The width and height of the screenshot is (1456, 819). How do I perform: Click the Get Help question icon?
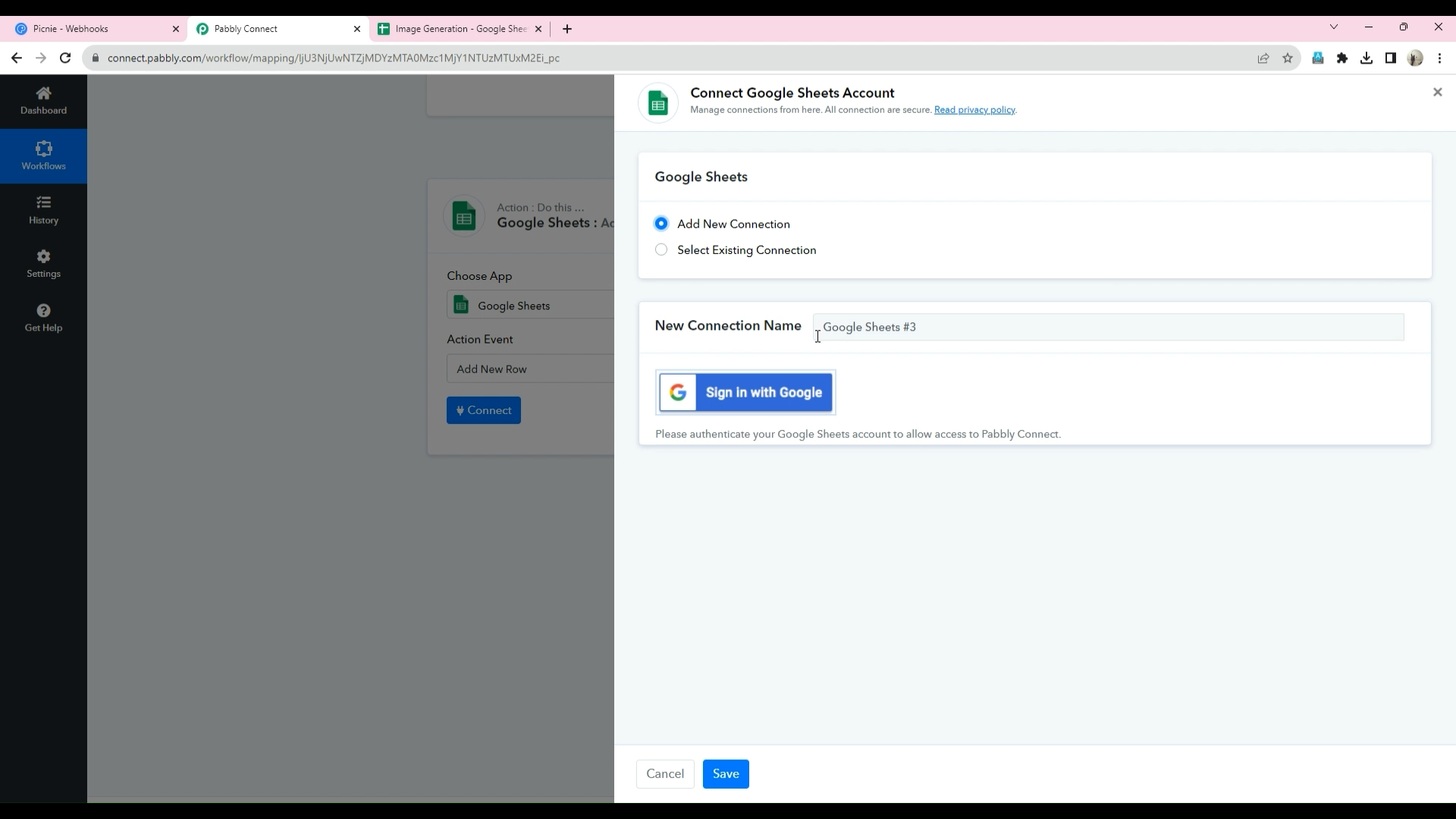(x=43, y=318)
